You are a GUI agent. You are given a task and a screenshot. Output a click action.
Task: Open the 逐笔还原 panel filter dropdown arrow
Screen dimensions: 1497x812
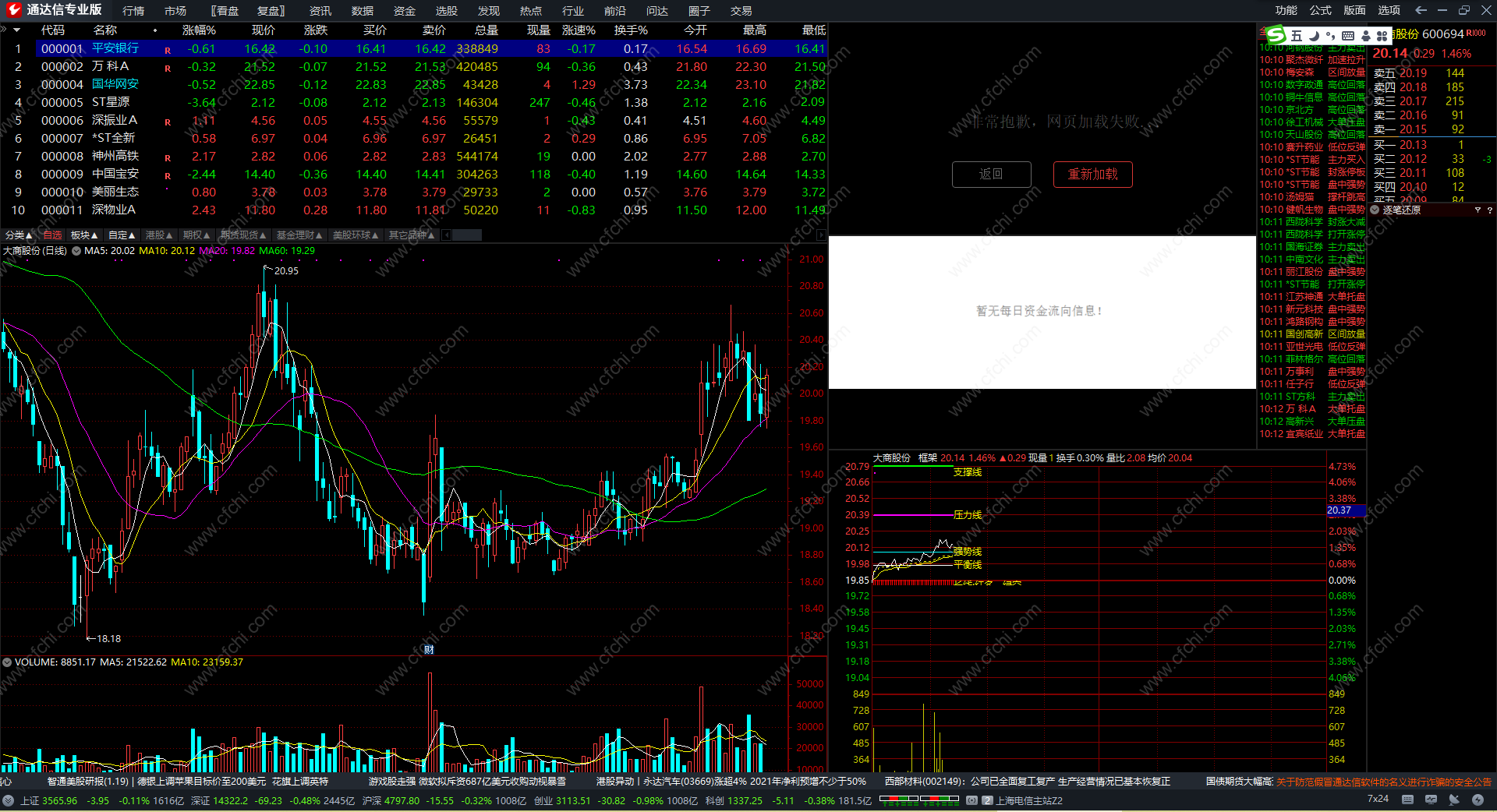1478,210
